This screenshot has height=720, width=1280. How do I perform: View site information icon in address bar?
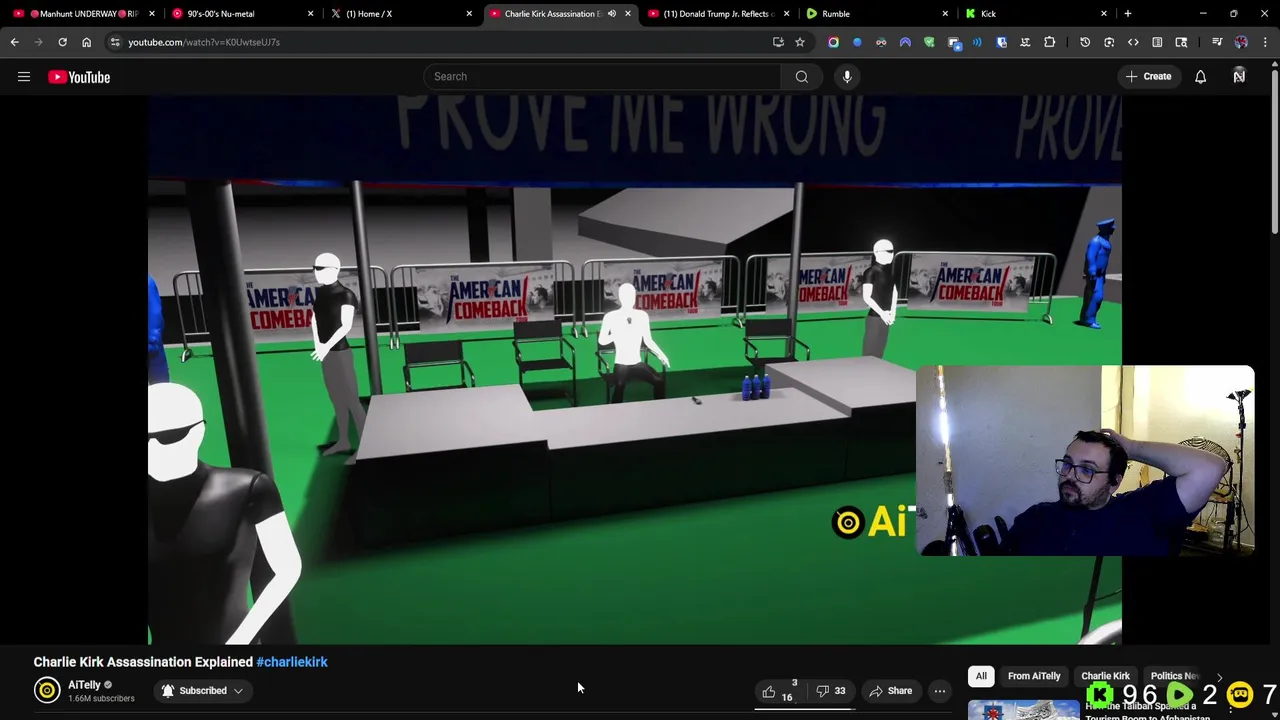coord(115,42)
